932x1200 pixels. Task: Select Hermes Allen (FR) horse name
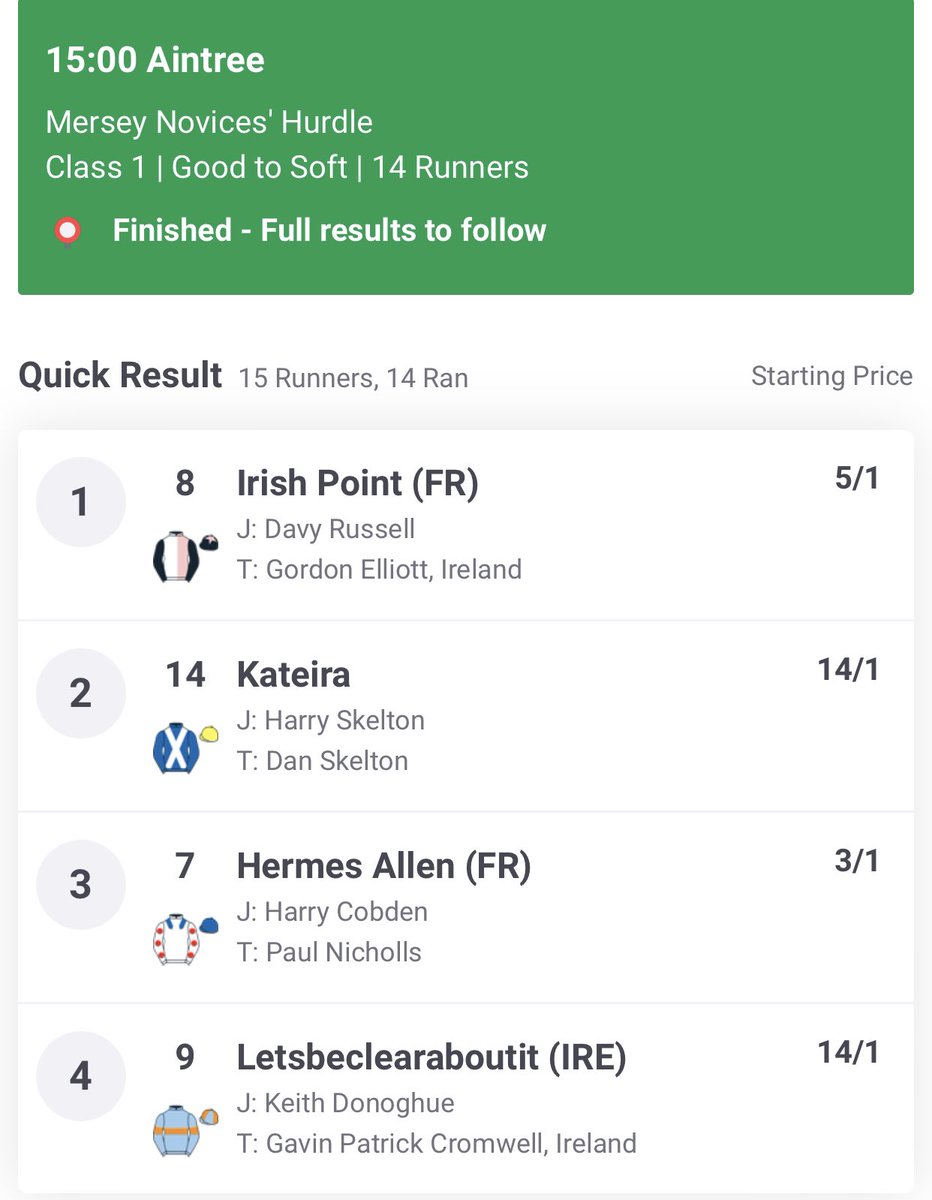coord(383,866)
